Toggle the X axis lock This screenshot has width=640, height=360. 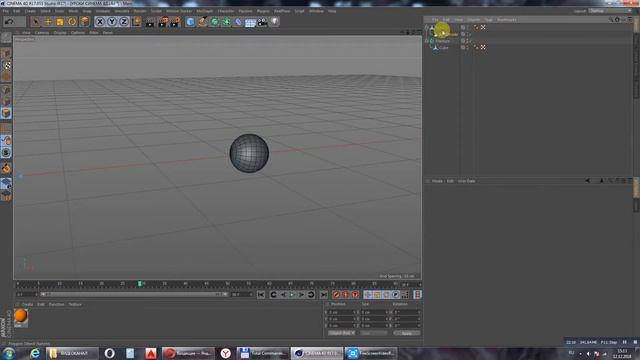coord(100,22)
